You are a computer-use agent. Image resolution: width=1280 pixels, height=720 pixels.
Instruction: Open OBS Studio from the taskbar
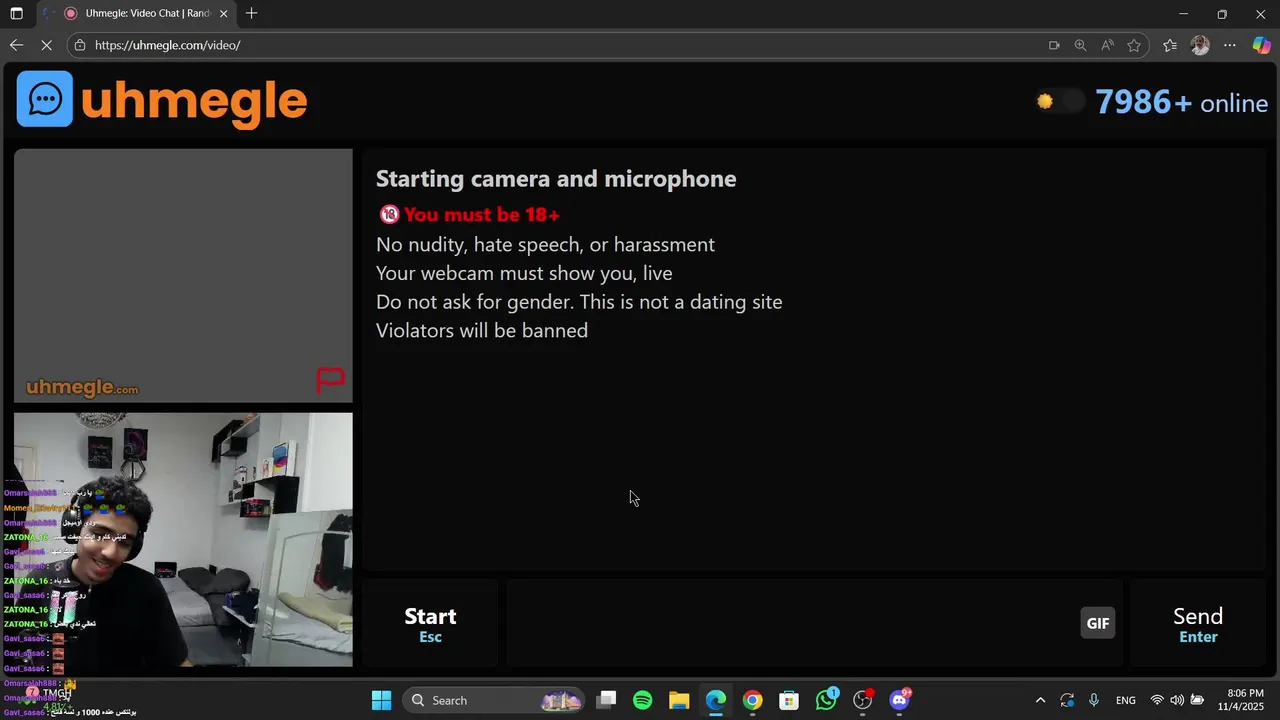[x=863, y=700]
